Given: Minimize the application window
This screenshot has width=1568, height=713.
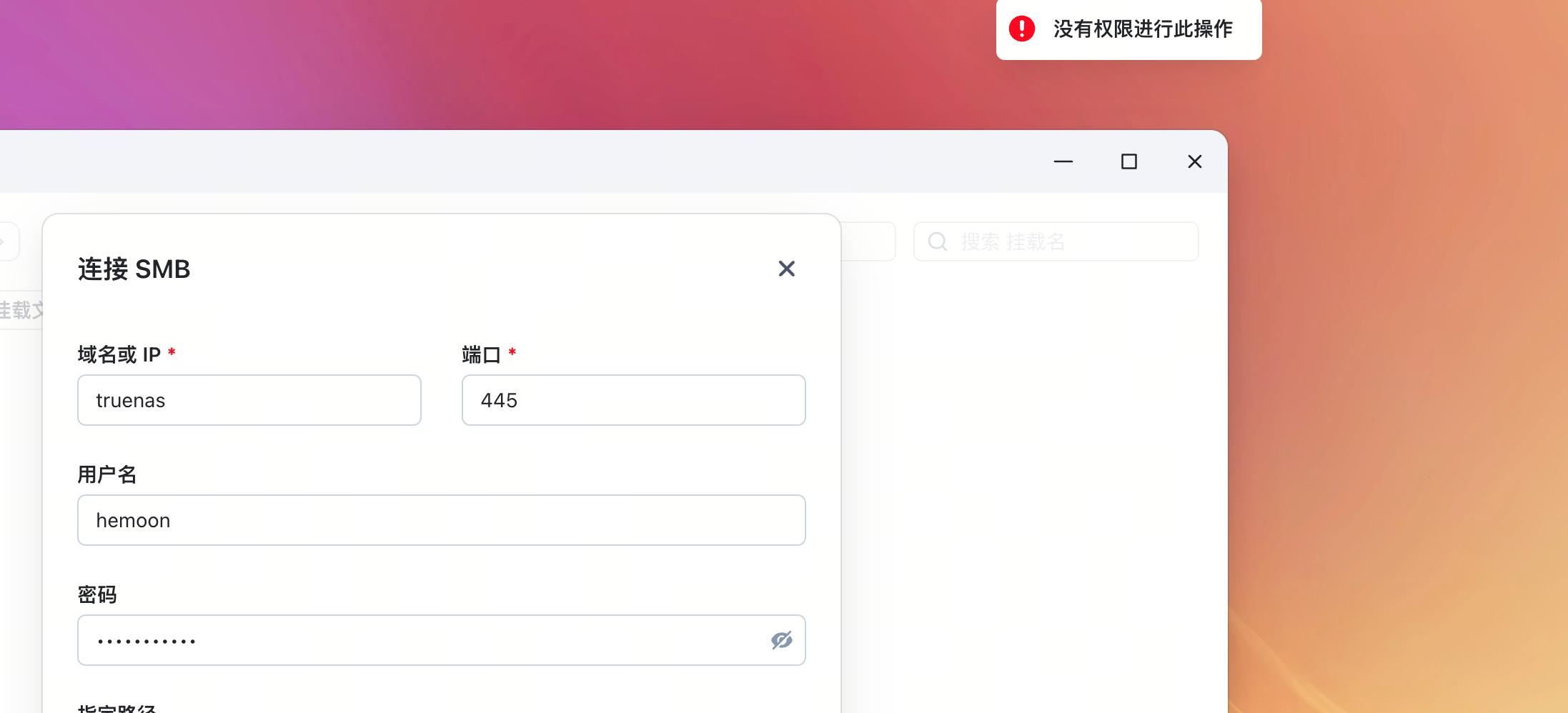Looking at the screenshot, I should point(1063,161).
